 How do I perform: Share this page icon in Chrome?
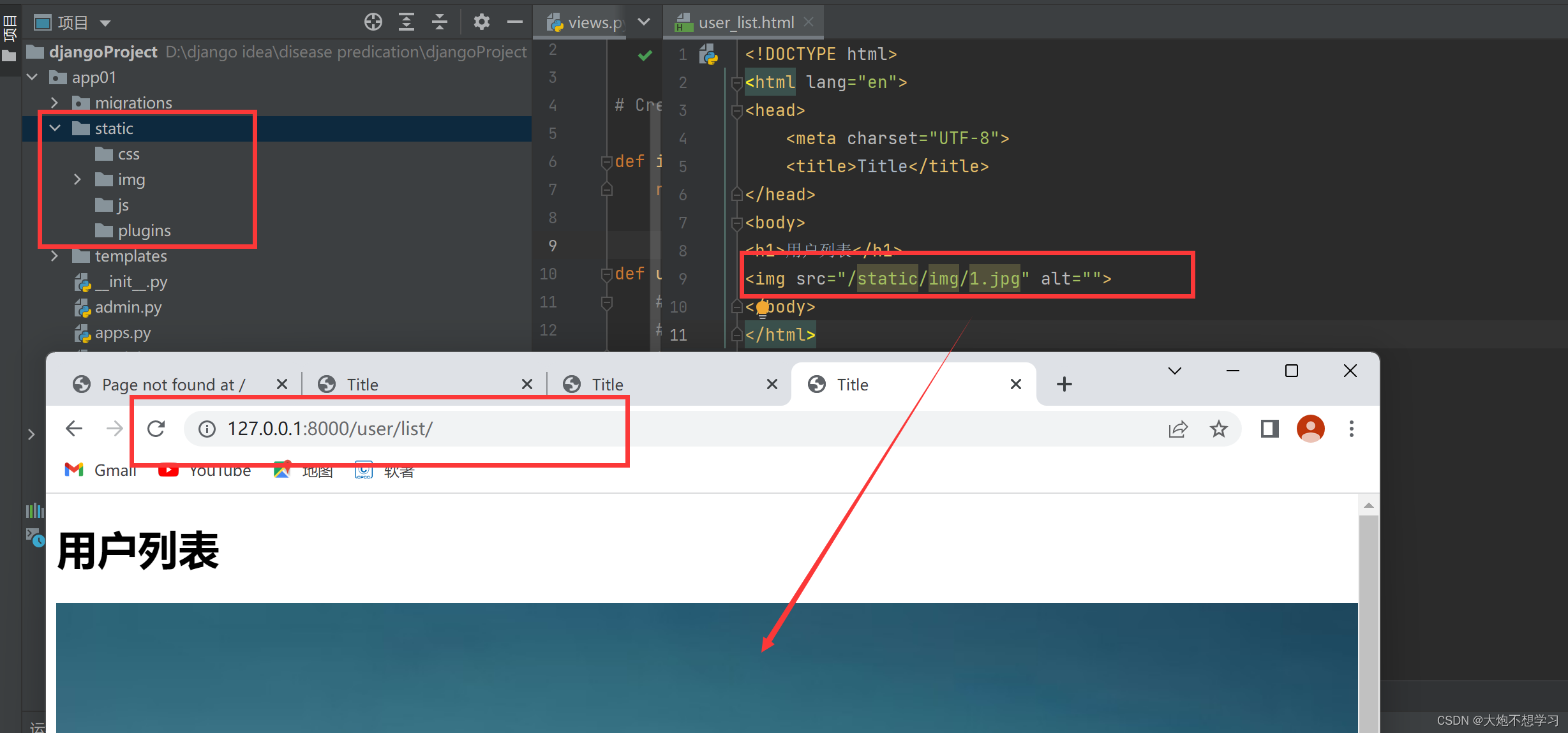point(1178,429)
